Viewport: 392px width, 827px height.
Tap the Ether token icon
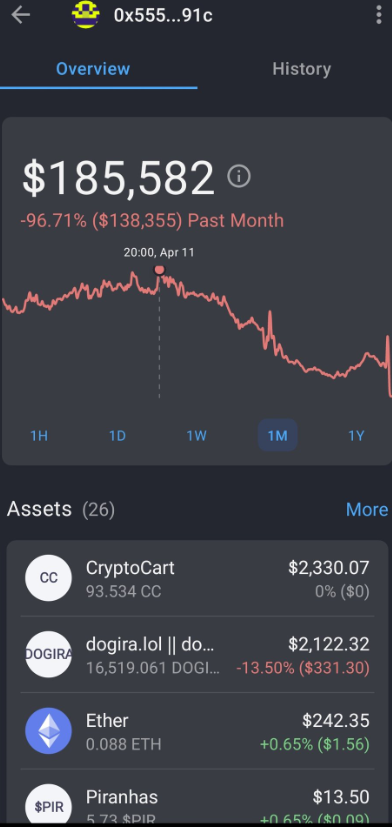click(x=49, y=730)
